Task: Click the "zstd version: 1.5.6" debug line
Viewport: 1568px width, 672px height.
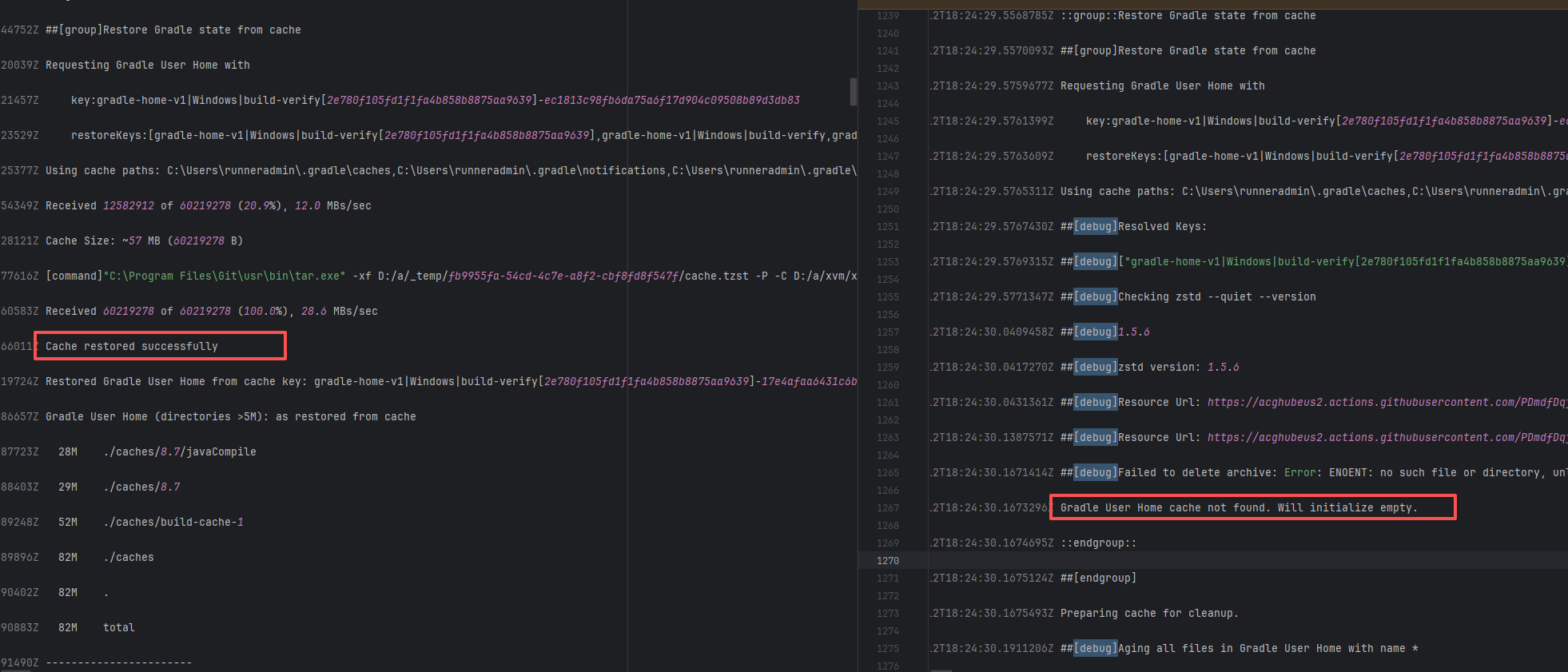Action: pos(1178,367)
